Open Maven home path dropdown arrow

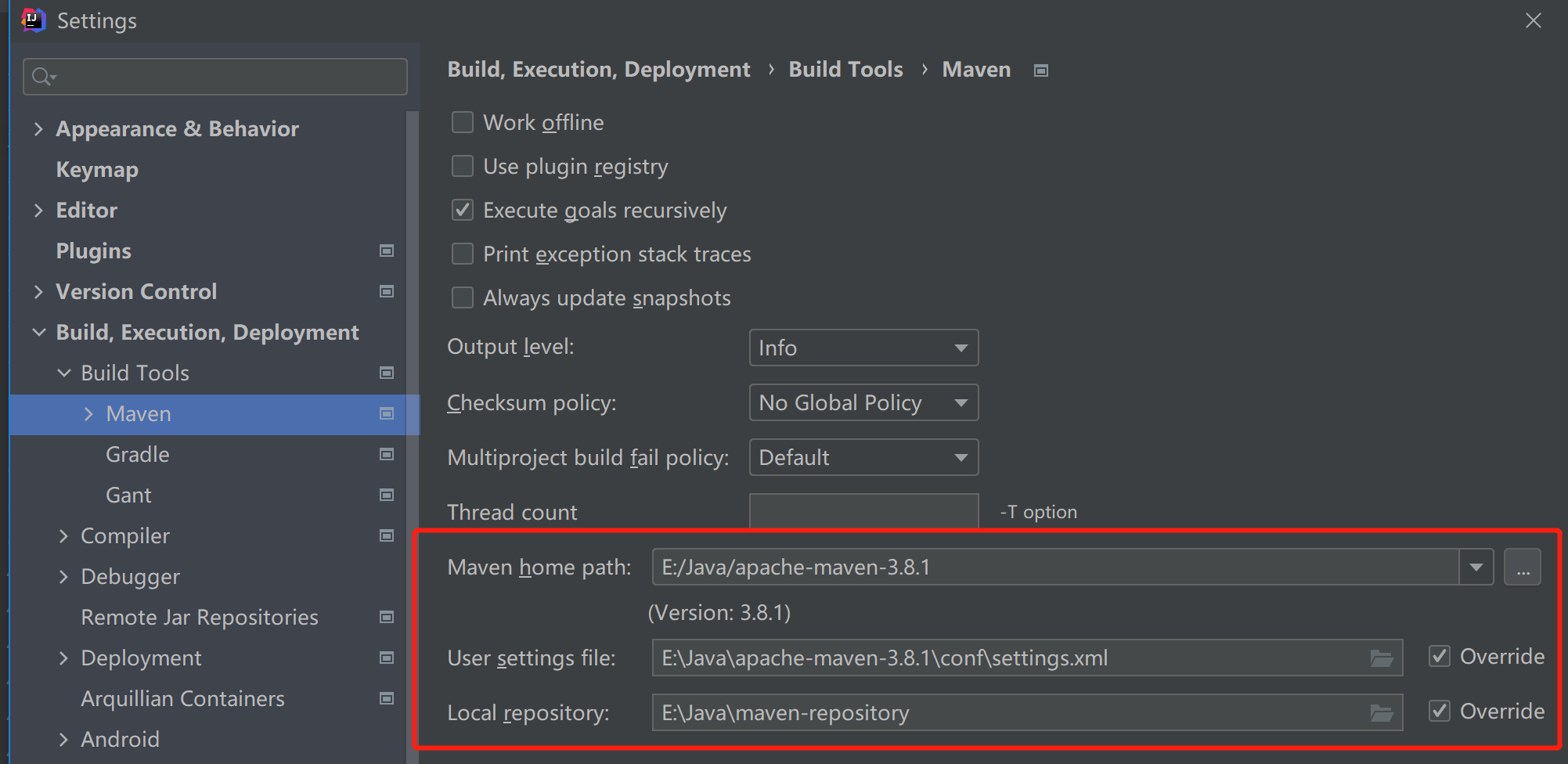coord(1476,568)
